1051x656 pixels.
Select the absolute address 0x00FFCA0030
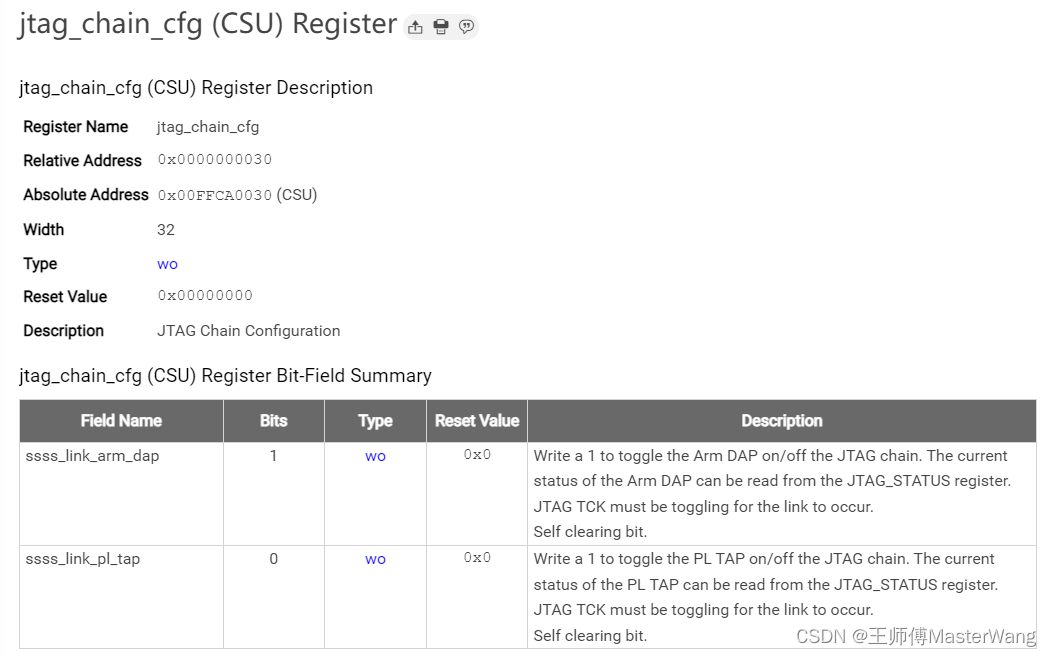(214, 194)
